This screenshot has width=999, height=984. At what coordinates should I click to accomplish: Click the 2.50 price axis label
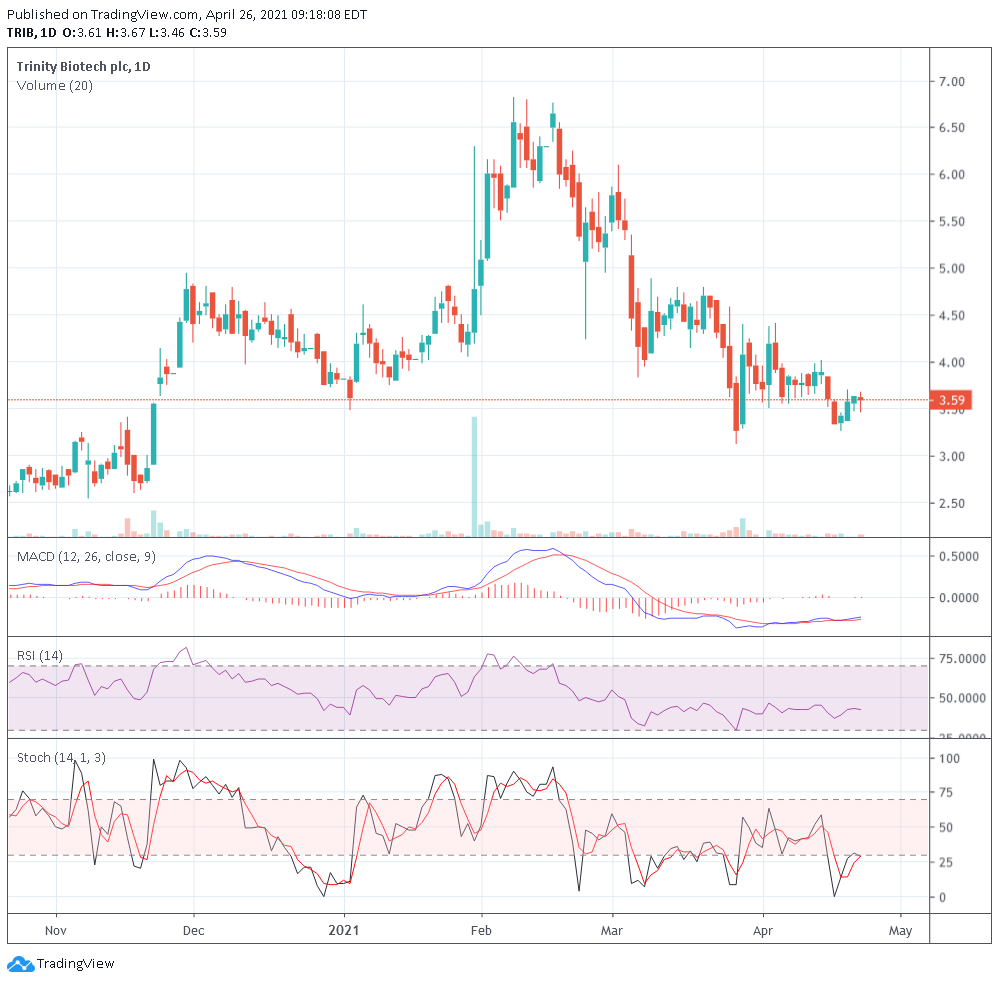point(952,503)
